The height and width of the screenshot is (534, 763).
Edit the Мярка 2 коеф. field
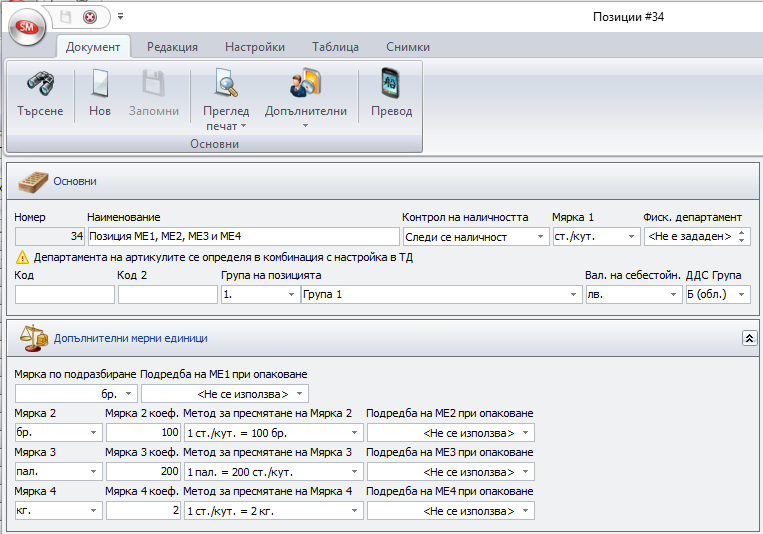click(x=143, y=433)
